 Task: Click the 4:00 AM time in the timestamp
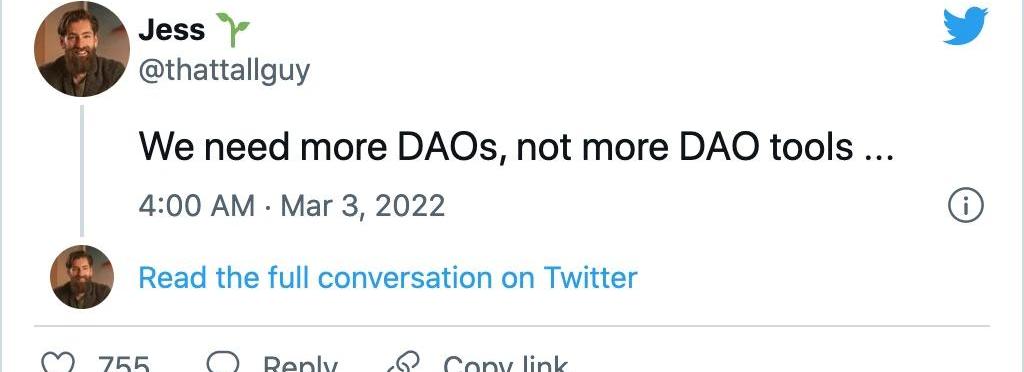click(197, 206)
